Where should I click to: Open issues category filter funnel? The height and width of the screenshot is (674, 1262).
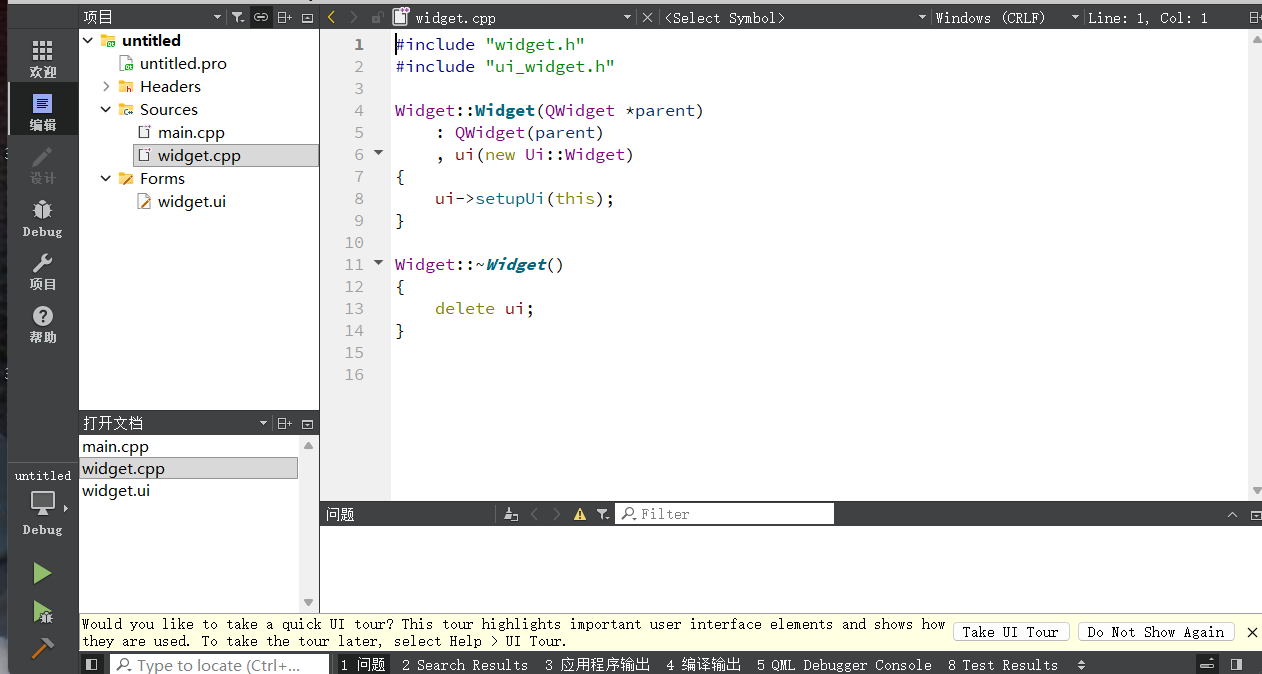tap(602, 514)
